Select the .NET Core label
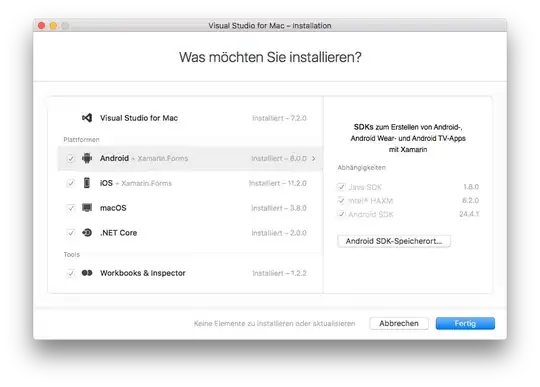This screenshot has width=540, height=387. point(118,233)
